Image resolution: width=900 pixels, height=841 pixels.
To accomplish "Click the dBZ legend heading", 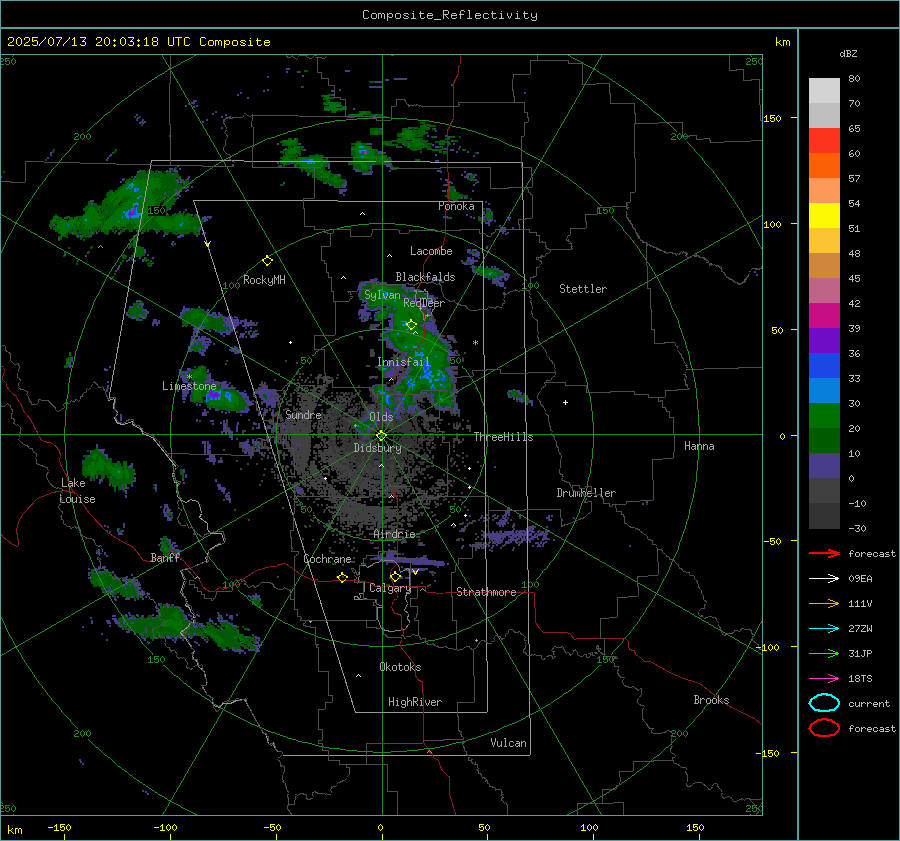I will pyautogui.click(x=848, y=53).
